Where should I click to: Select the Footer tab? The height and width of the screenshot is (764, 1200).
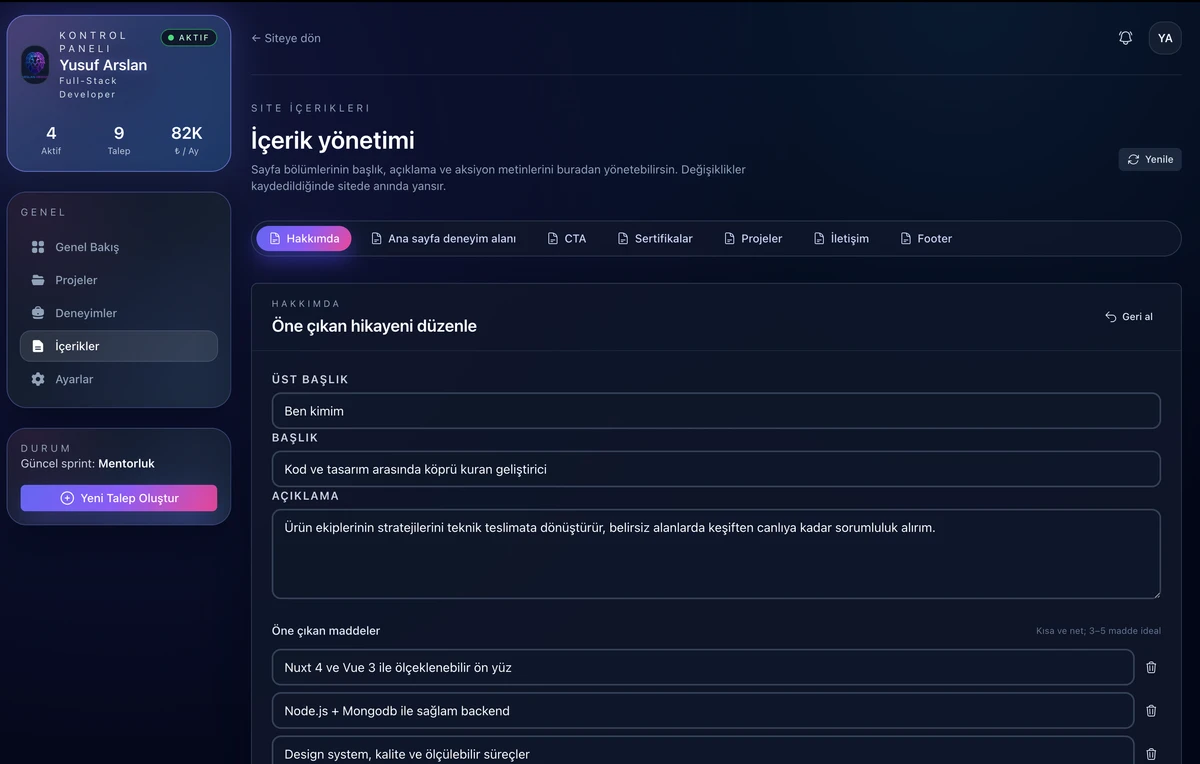(x=926, y=239)
